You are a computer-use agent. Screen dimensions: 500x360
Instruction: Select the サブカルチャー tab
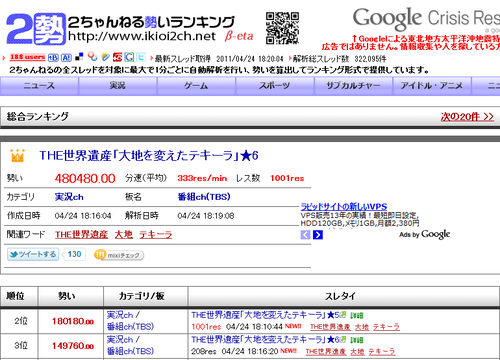tap(353, 86)
